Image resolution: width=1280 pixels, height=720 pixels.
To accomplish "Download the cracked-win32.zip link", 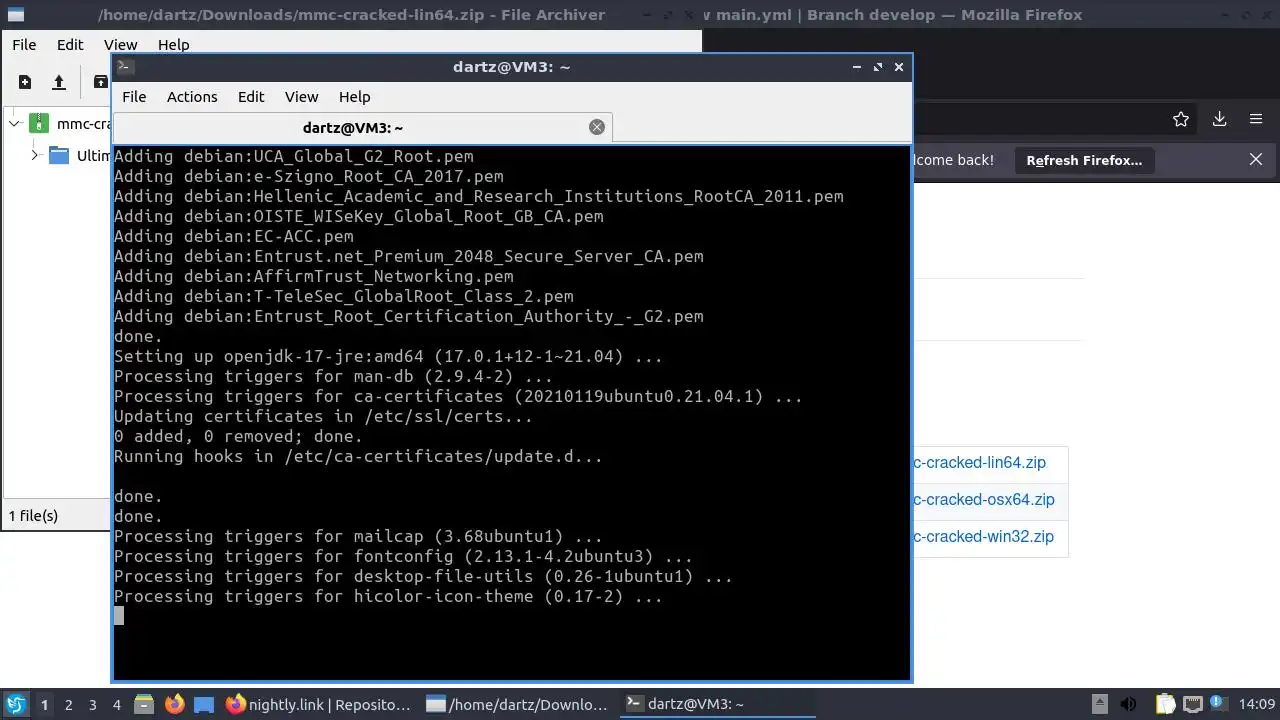I will 983,537.
